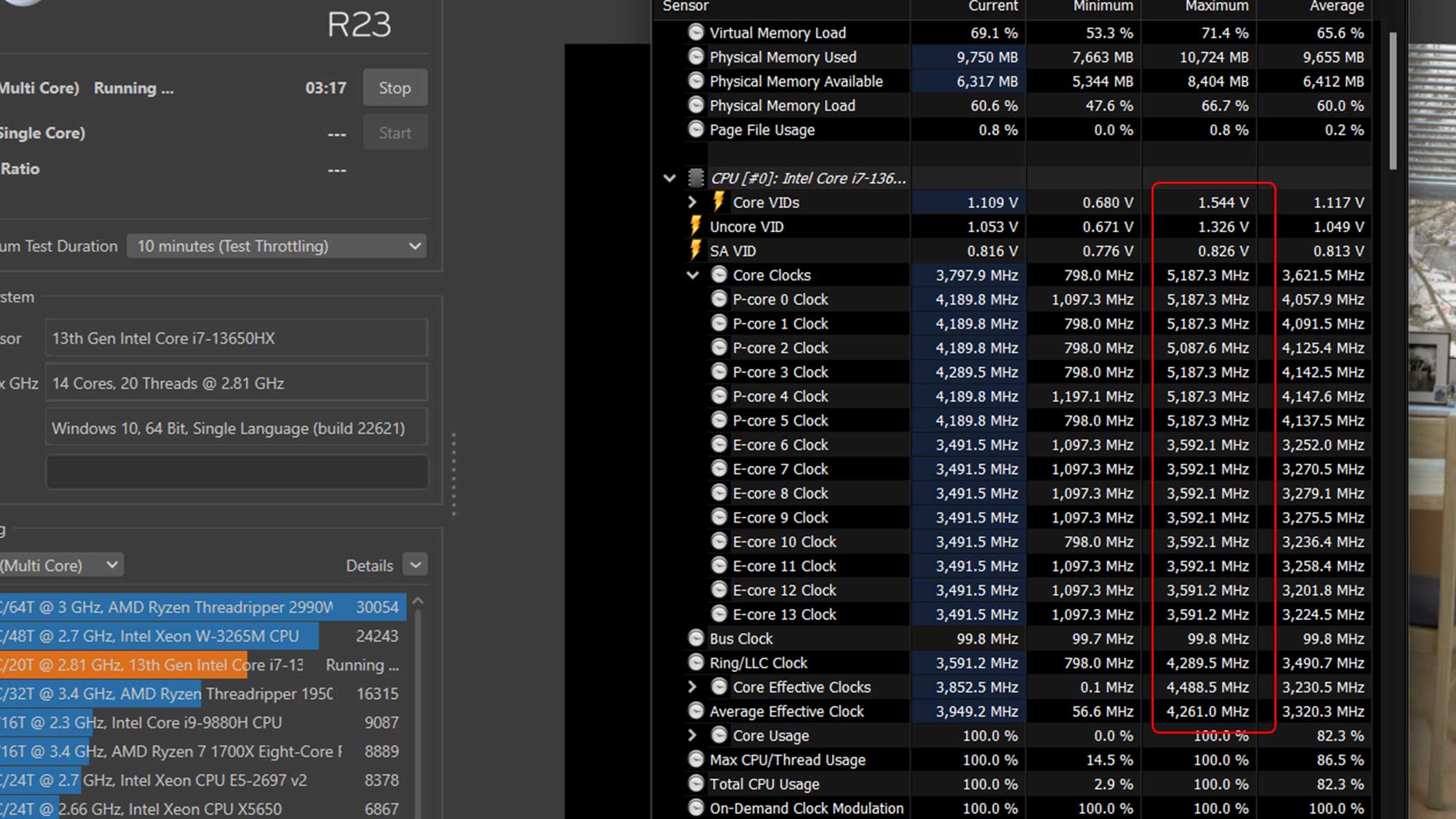Click the Physical Memory Used sensor icon
Image resolution: width=1456 pixels, height=819 pixels.
(x=695, y=56)
